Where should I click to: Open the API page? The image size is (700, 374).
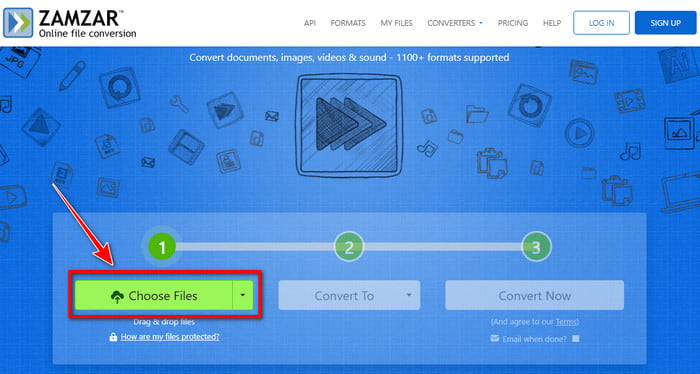click(310, 23)
